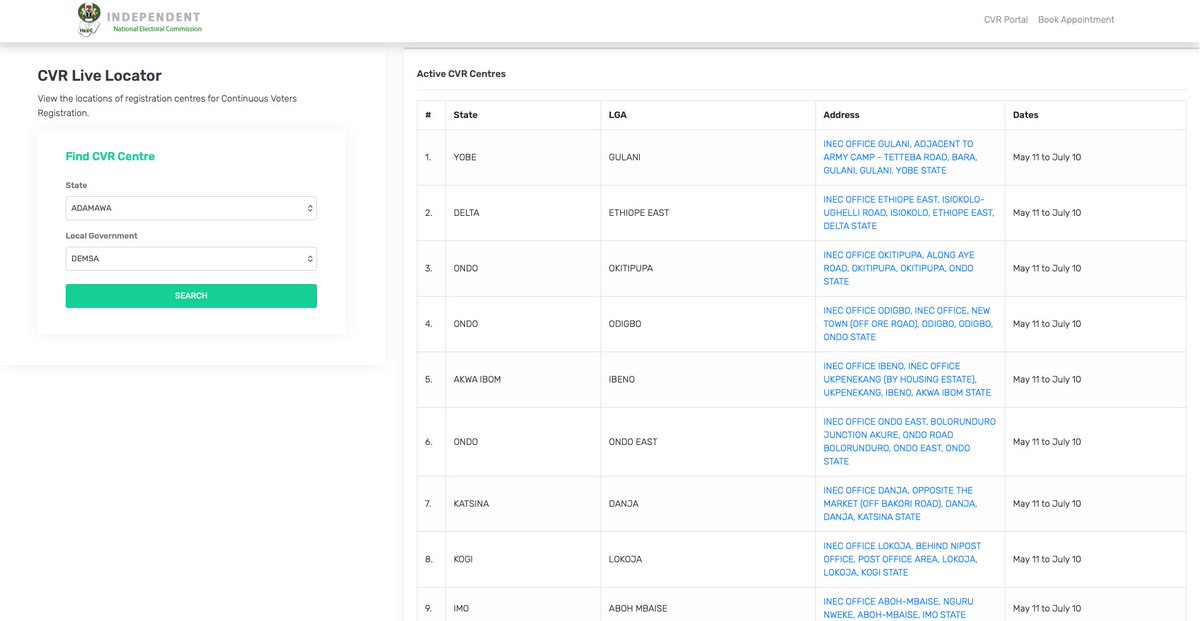The height and width of the screenshot is (621, 1200).
Task: Open the INEC Office Okitipupa address link
Action: pyautogui.click(x=899, y=268)
